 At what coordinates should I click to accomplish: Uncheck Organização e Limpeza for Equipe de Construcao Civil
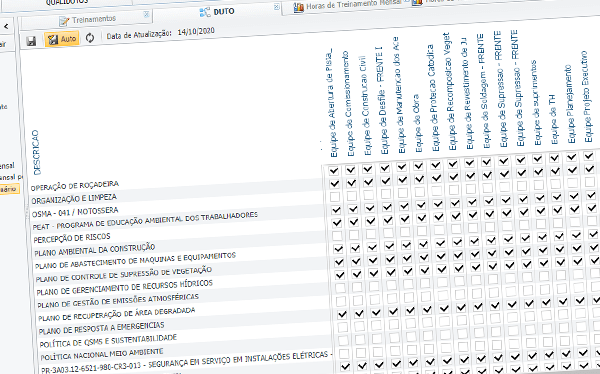368,181
